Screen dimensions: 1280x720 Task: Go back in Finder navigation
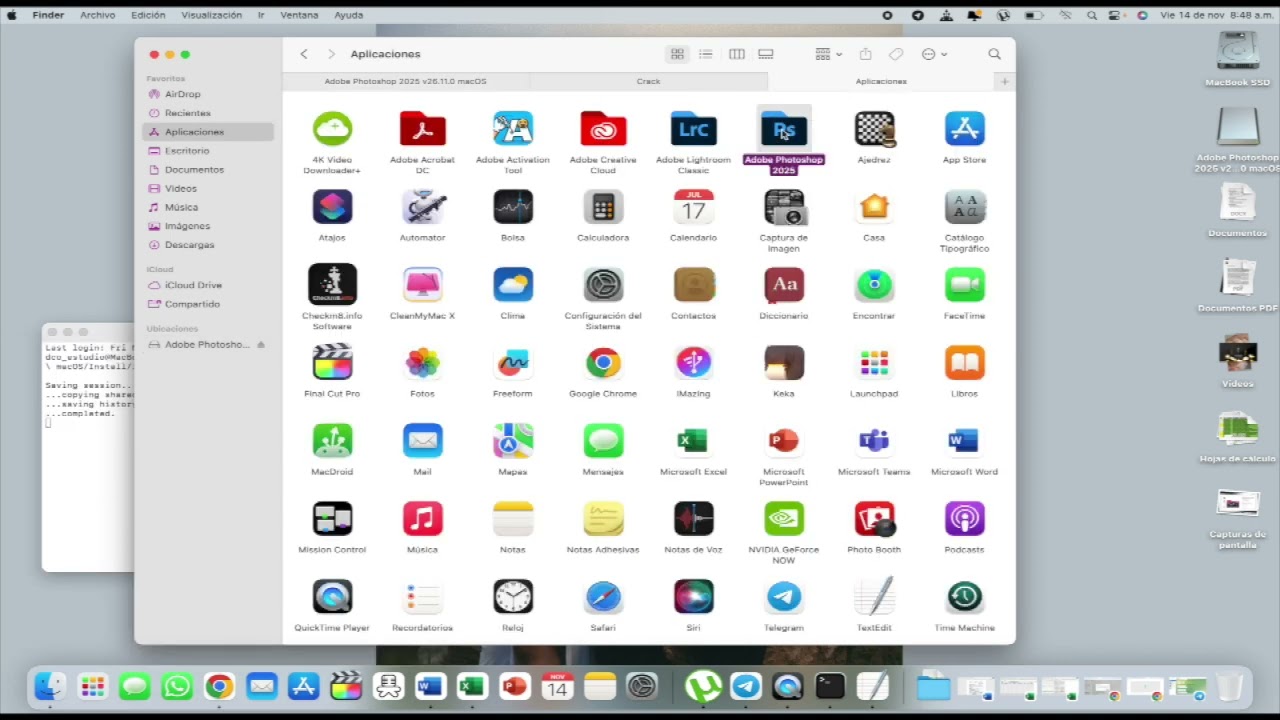(304, 54)
